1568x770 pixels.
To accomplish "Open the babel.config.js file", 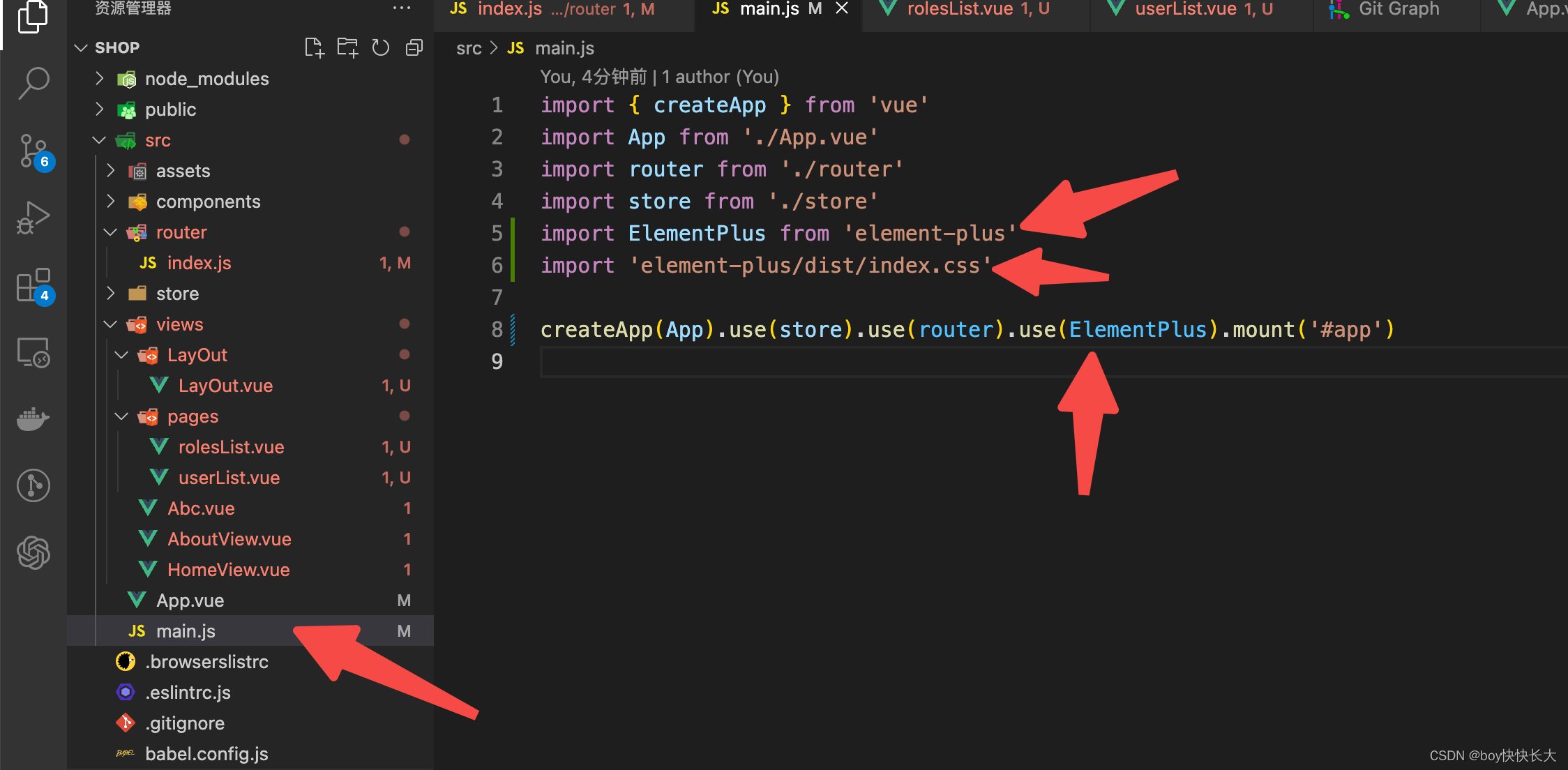I will pos(250,754).
